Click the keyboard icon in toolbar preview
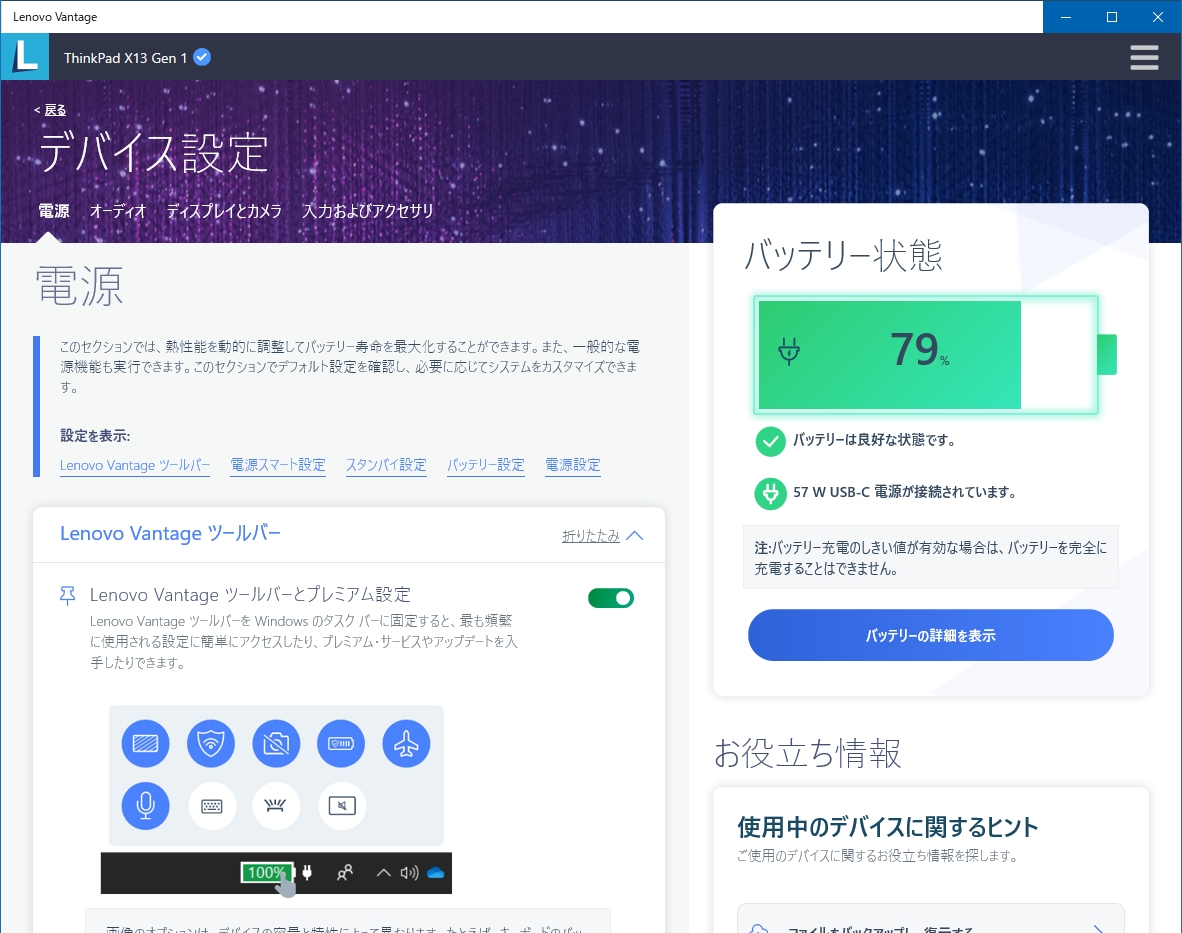The image size is (1182, 933). coord(212,806)
